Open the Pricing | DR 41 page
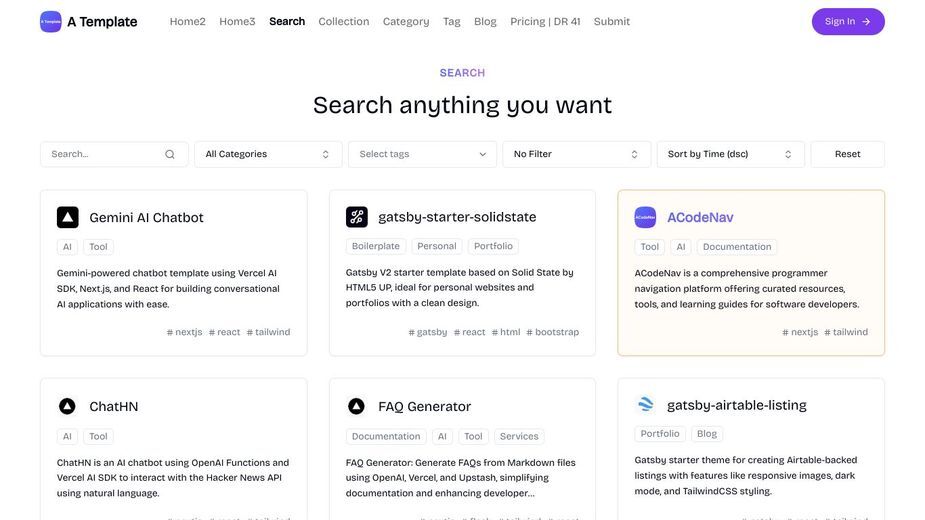This screenshot has height=520, width=925. [x=545, y=21]
